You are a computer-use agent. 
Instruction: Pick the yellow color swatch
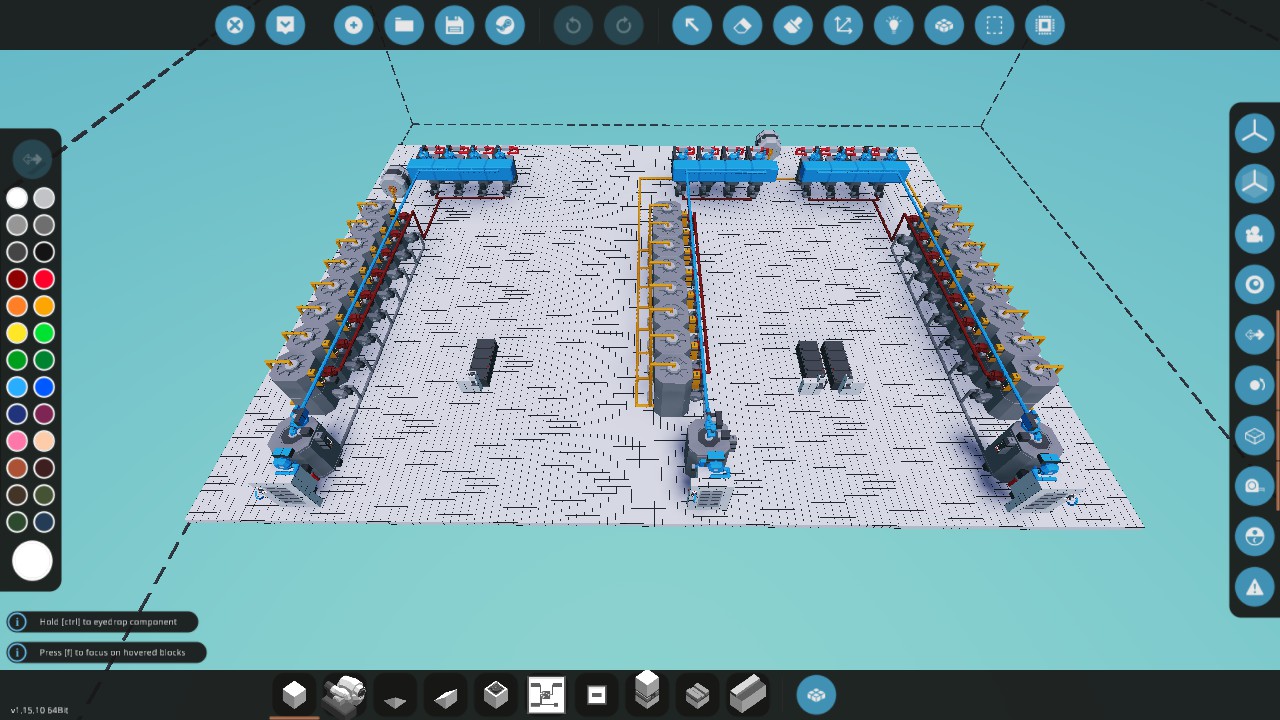(x=17, y=333)
